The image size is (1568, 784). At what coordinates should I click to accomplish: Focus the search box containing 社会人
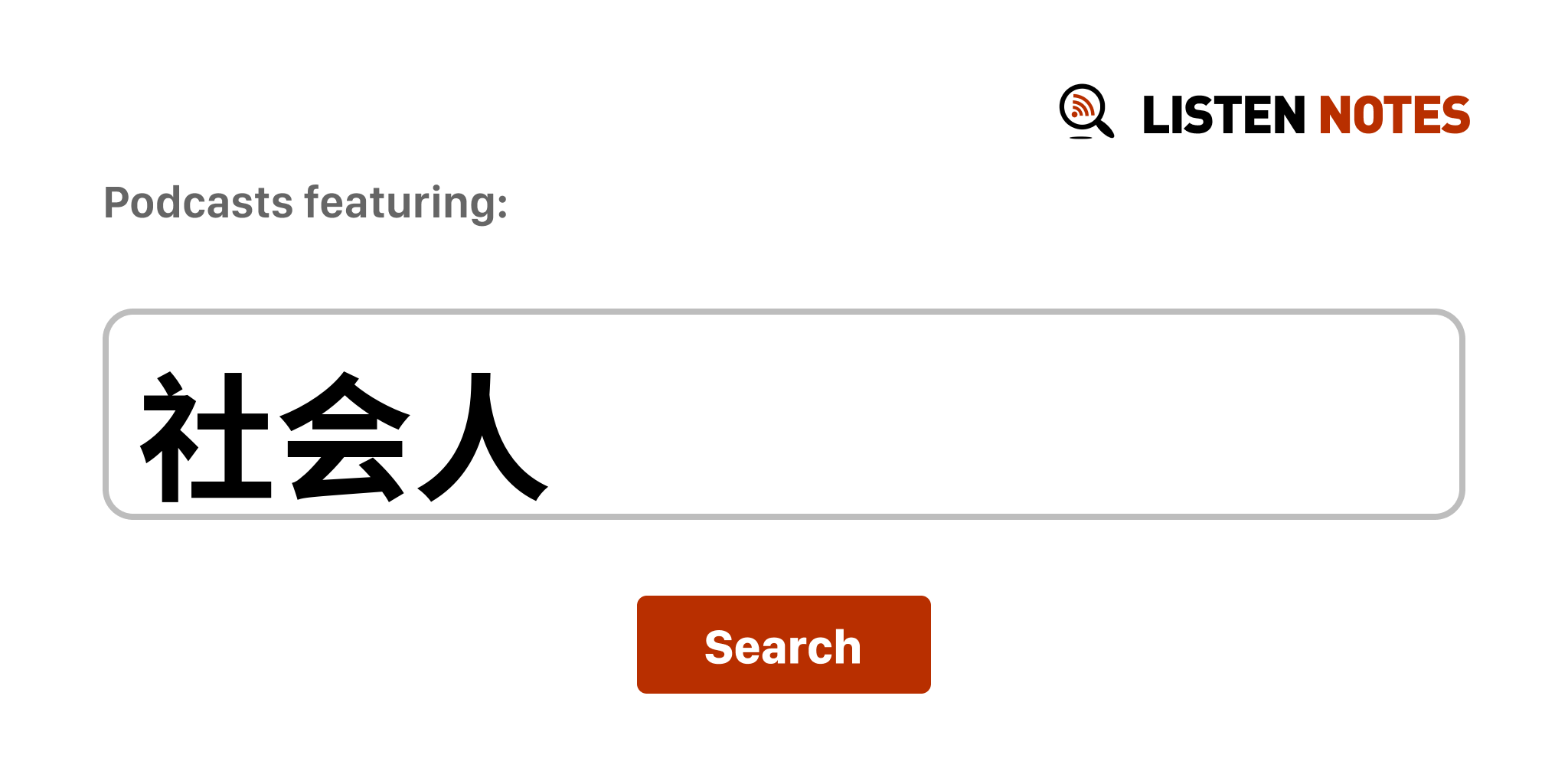point(783,414)
